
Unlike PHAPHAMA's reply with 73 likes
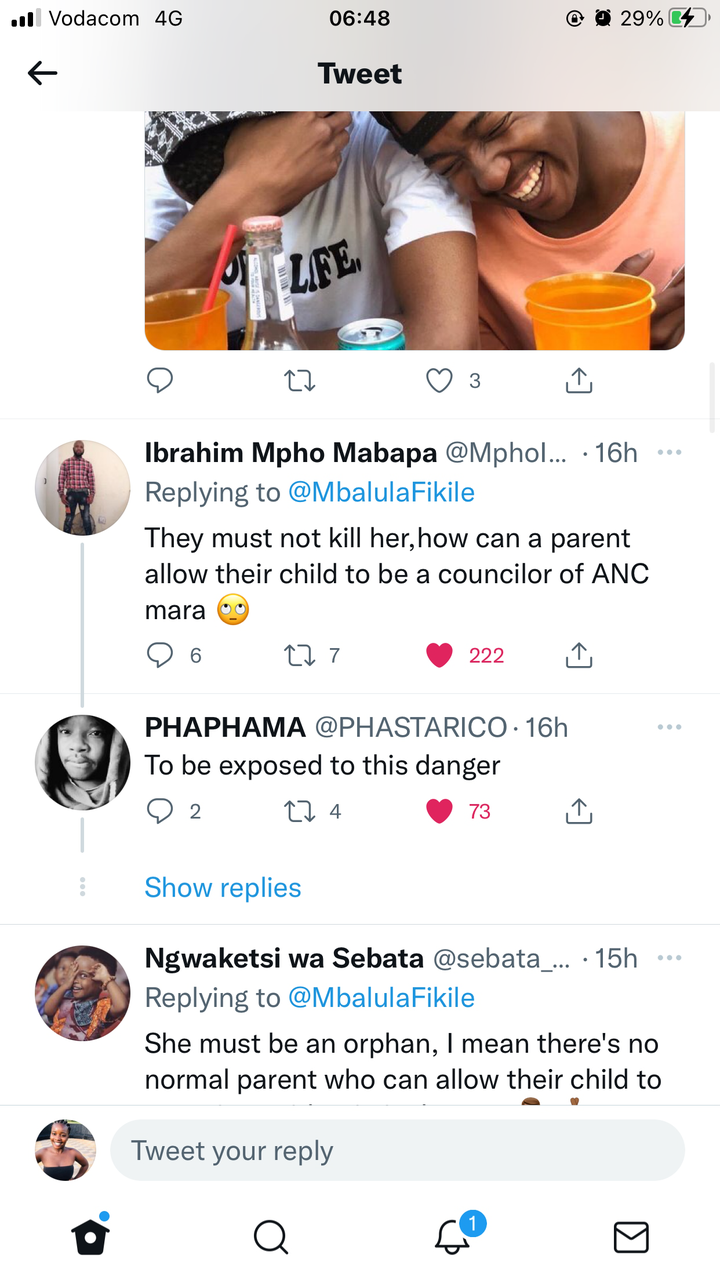coord(440,811)
